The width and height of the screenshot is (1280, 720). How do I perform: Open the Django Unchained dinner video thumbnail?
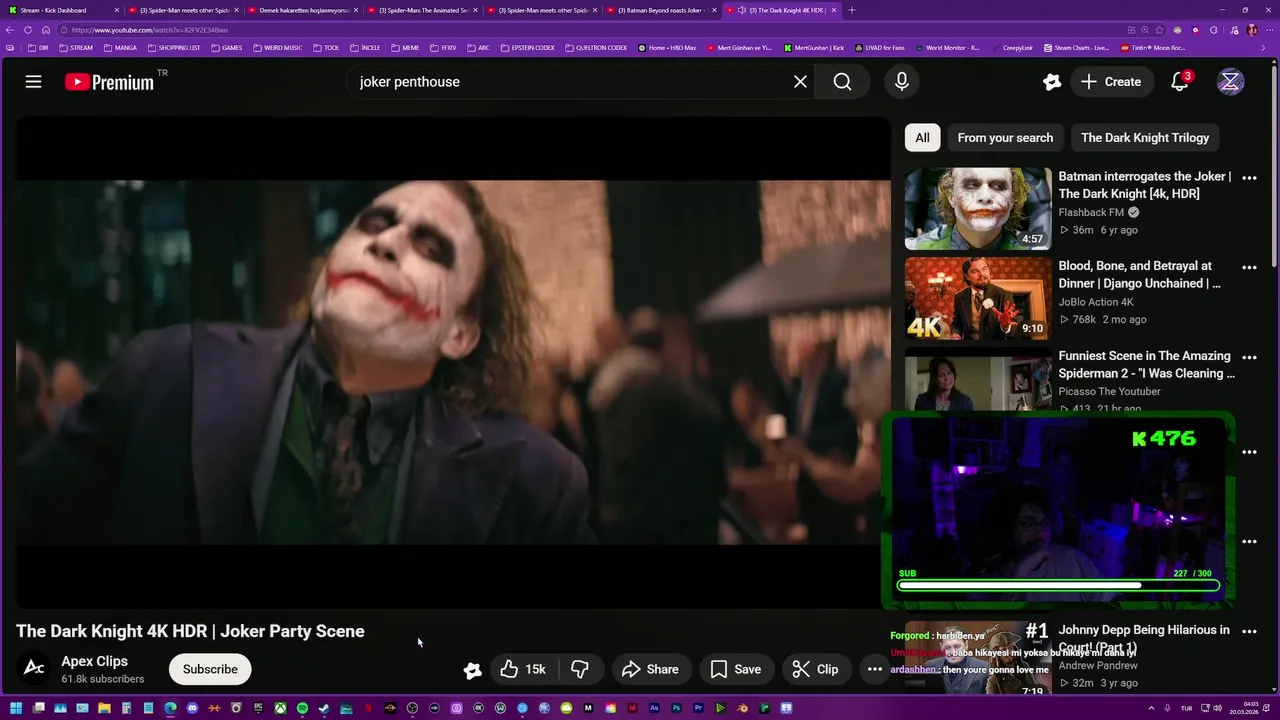coord(978,298)
